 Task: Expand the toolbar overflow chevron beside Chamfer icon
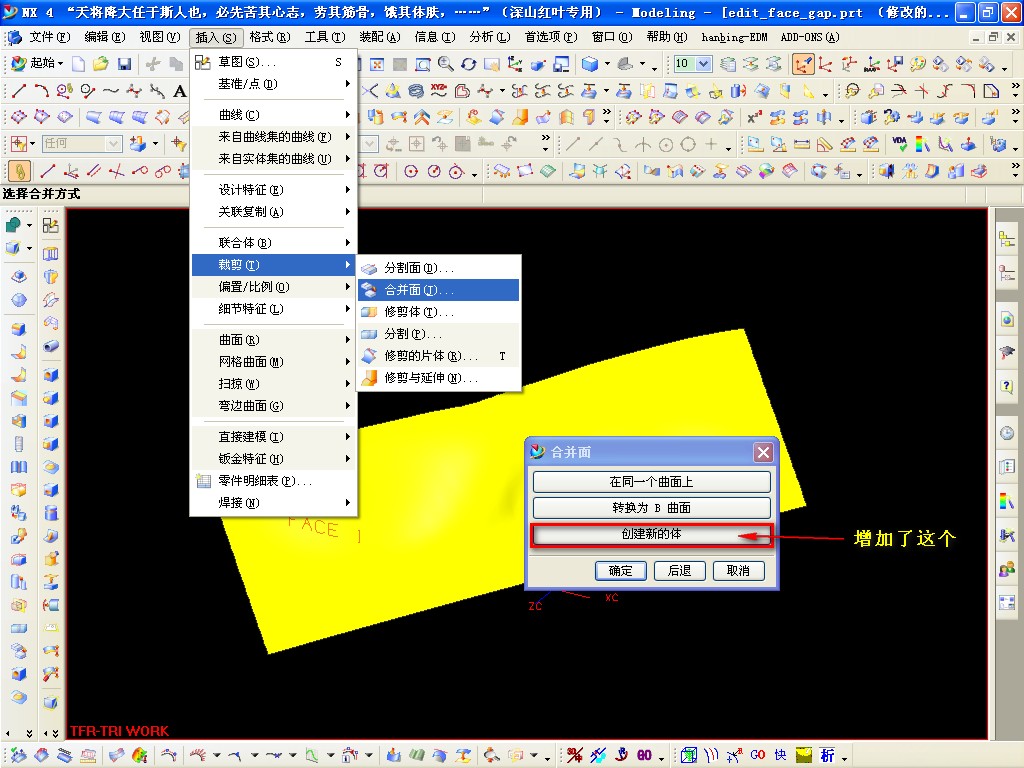point(1015,91)
